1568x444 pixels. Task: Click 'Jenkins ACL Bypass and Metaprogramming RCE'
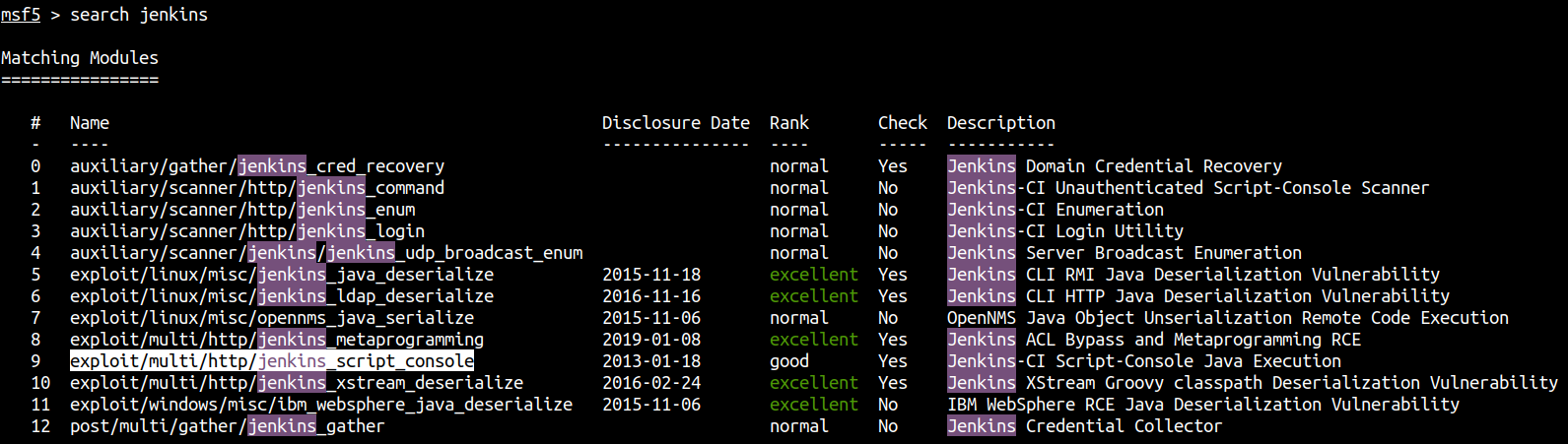pyautogui.click(x=1154, y=340)
